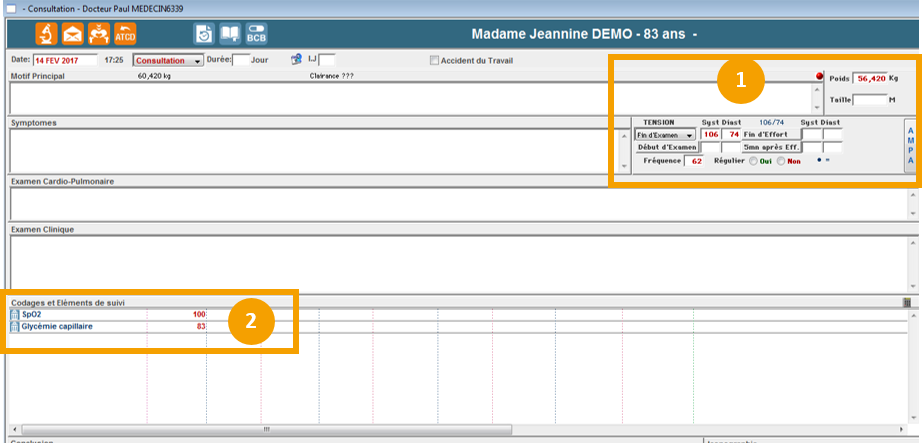This screenshot has width=922, height=443.
Task: Click the grid icon right of Codages header
Action: point(907,302)
